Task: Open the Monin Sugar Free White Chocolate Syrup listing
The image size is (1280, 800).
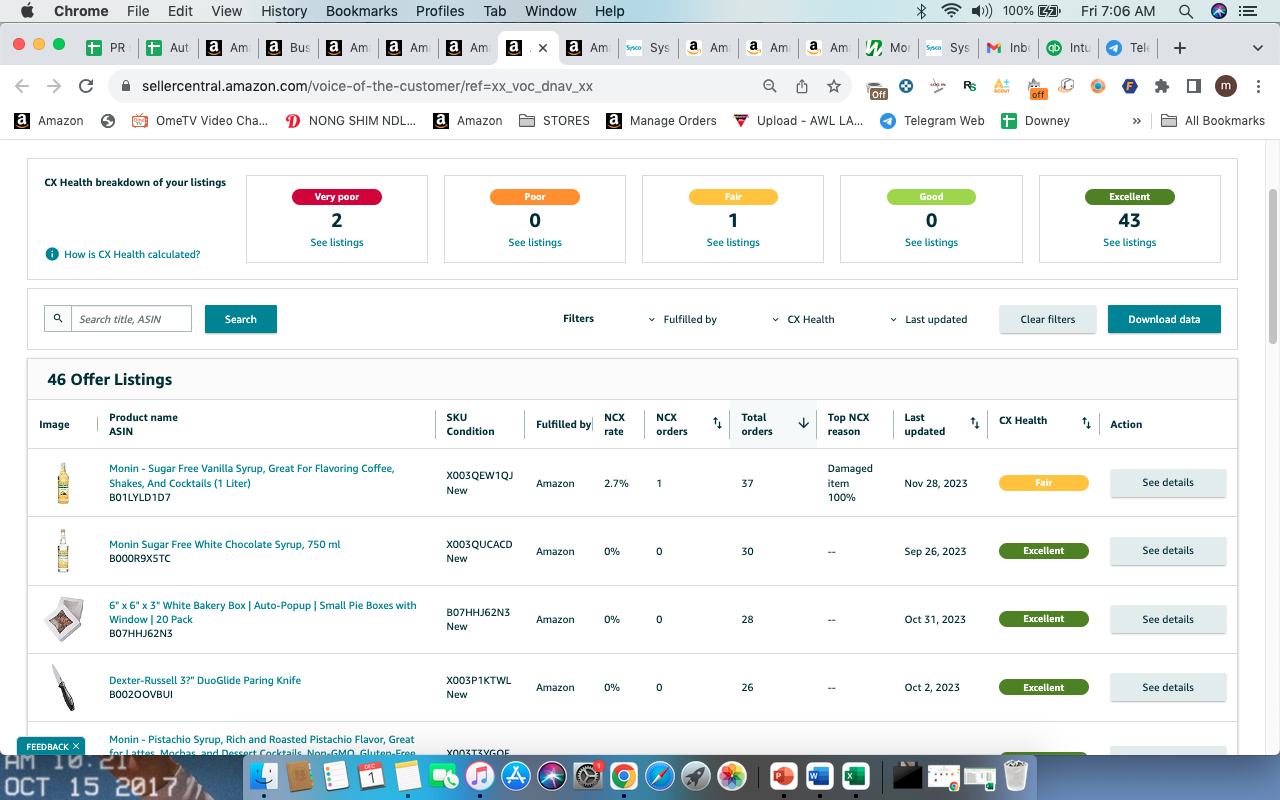Action: 224,545
